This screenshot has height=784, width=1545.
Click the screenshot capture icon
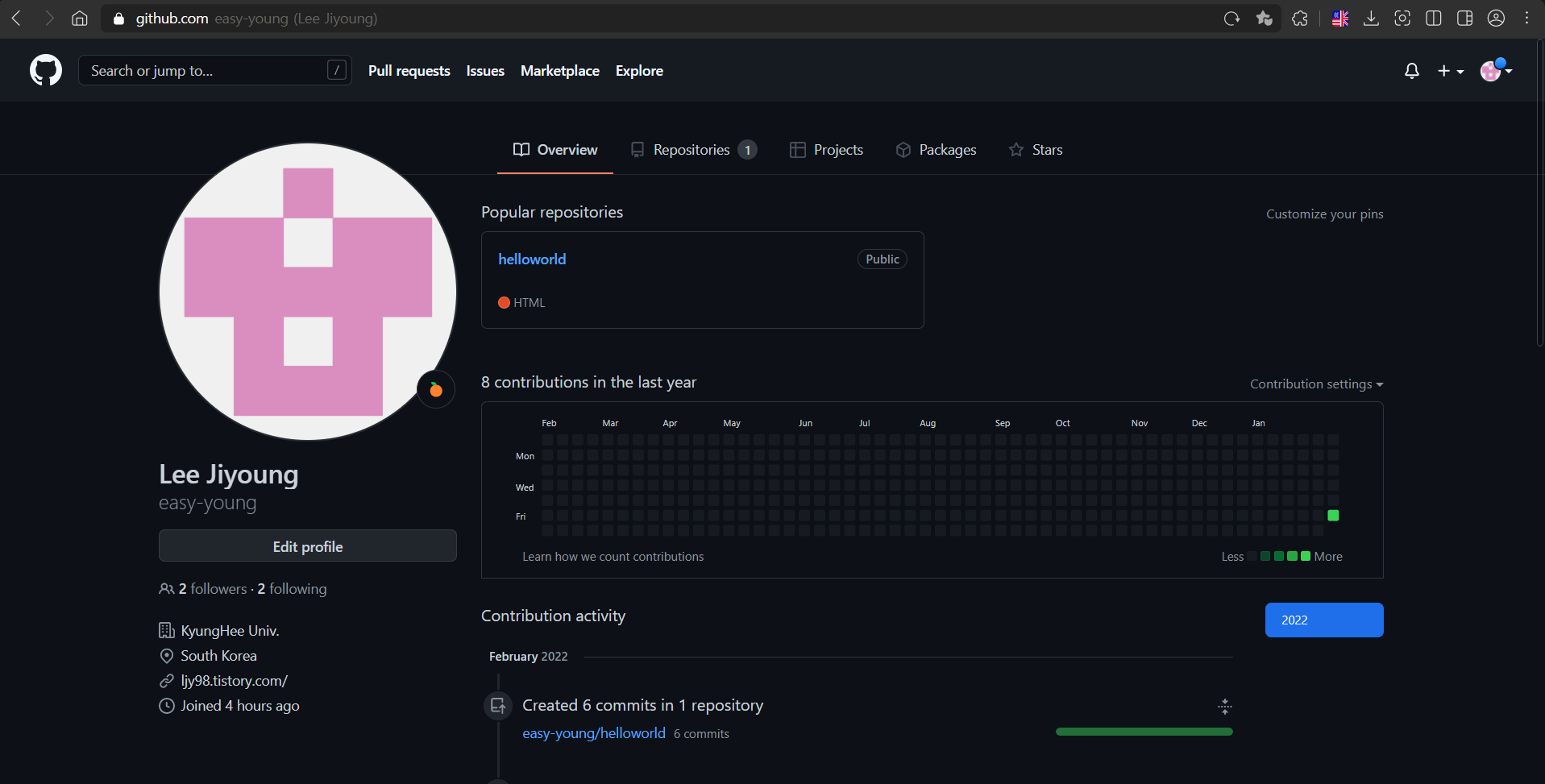tap(1402, 19)
